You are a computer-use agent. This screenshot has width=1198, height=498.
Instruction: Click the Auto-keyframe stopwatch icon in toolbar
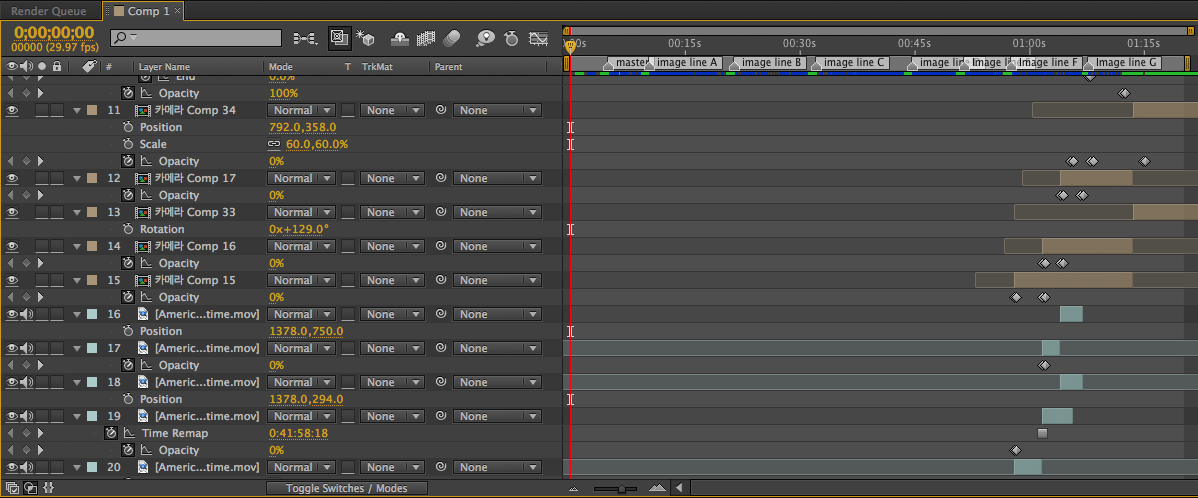click(x=511, y=38)
